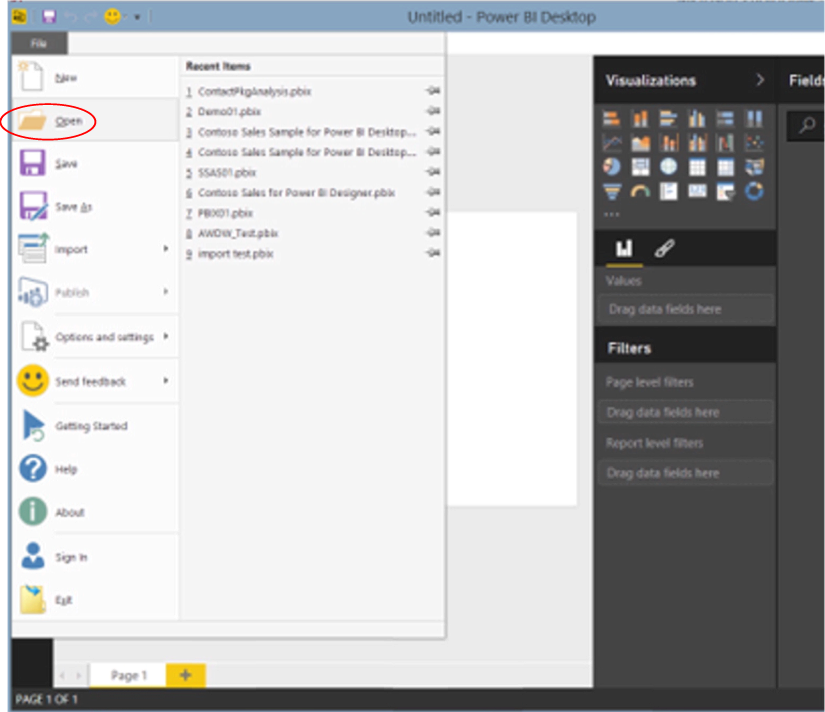The width and height of the screenshot is (825, 712).
Task: Show more visualizations via ellipsis
Action: coord(611,214)
